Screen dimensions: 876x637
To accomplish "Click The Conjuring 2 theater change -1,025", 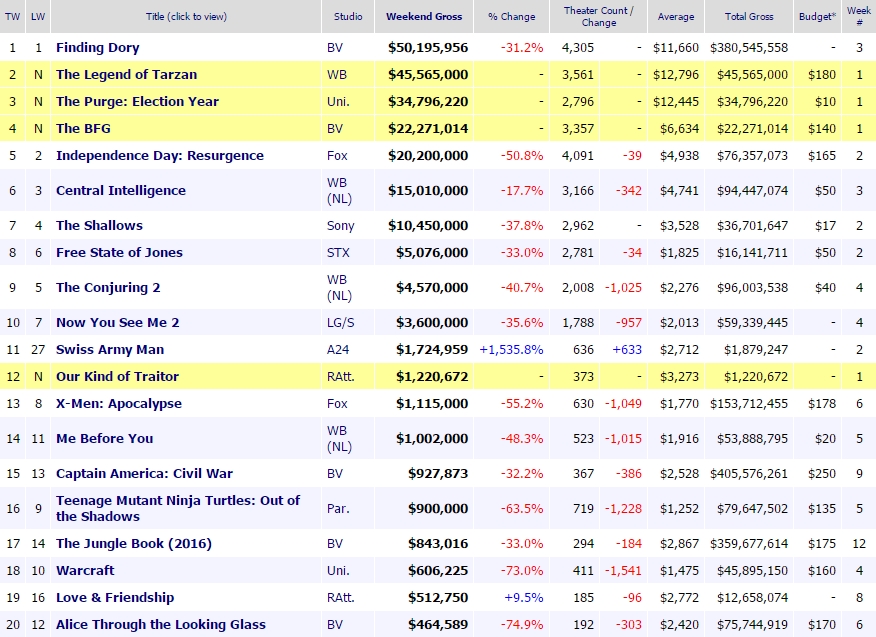I will pyautogui.click(x=623, y=287).
